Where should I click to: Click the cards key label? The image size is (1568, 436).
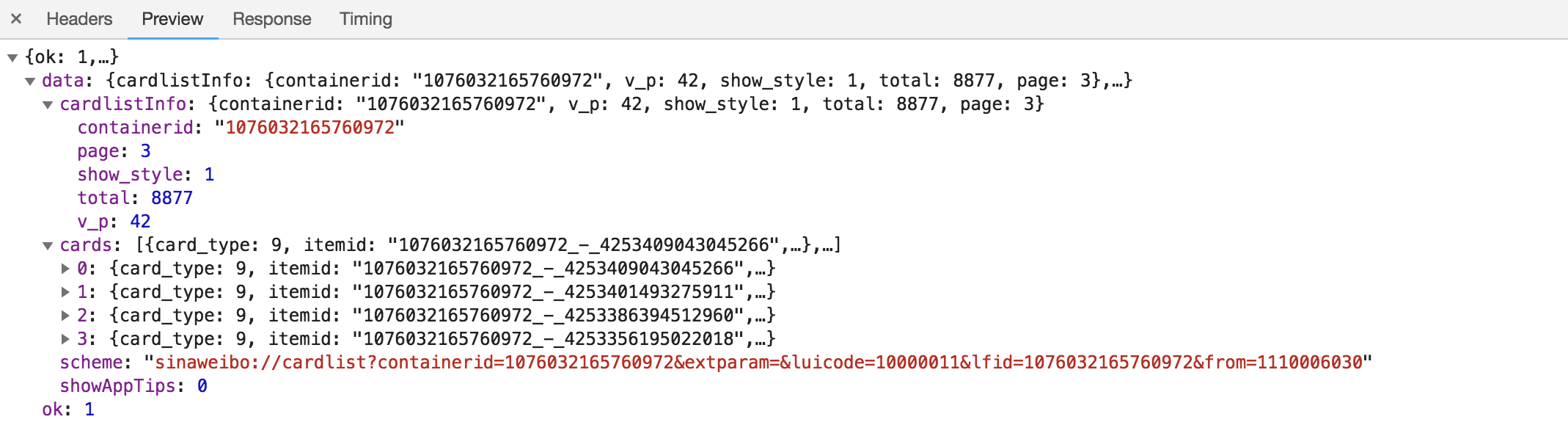[x=86, y=245]
